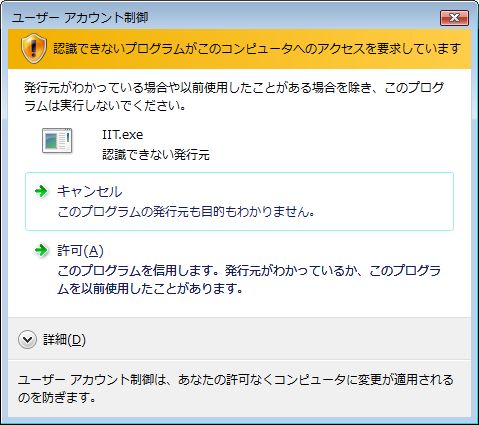Click the empty title bar area
Screen dimensions: 479x425
tap(293, 18)
